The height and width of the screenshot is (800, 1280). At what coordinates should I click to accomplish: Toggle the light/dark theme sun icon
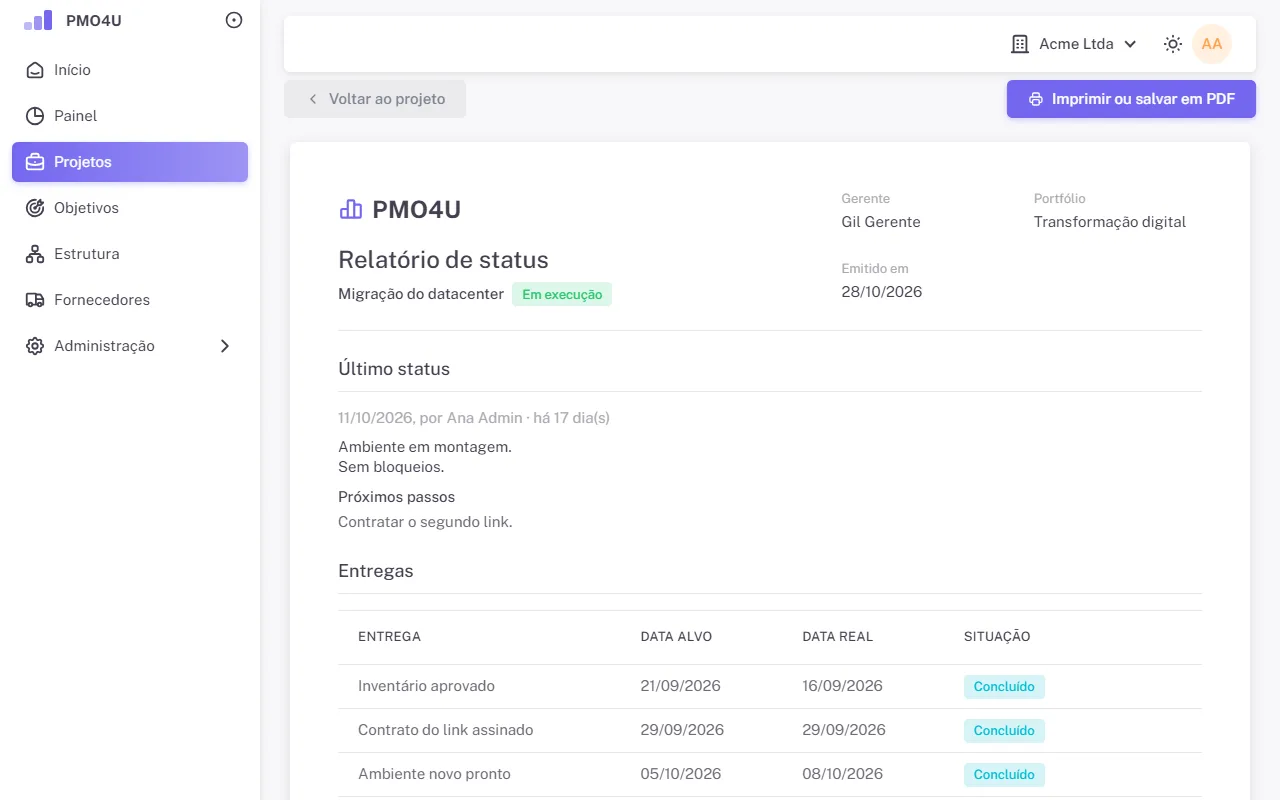tap(1173, 44)
